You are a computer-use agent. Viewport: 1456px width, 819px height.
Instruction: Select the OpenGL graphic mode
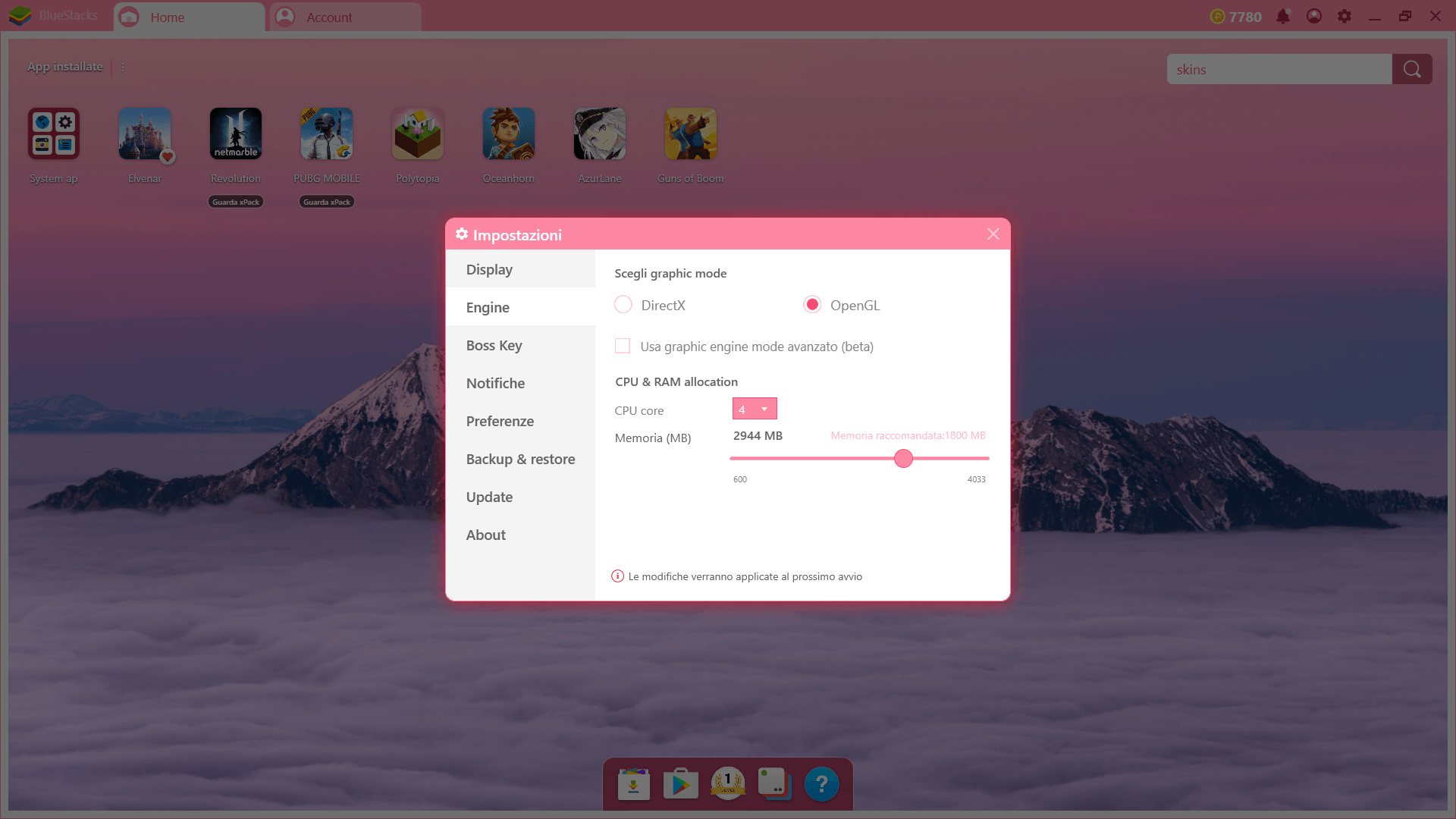(x=812, y=305)
